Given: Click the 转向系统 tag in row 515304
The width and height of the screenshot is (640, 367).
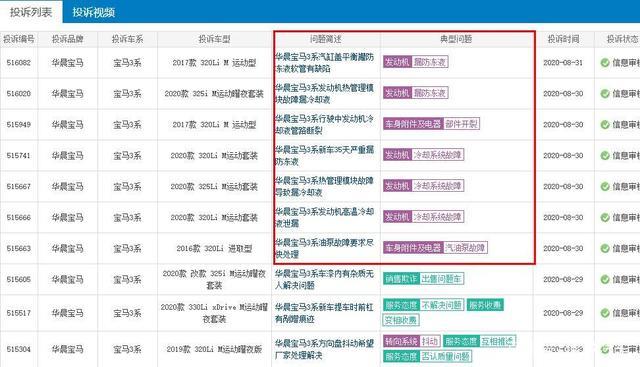Looking at the screenshot, I should pos(401,341).
